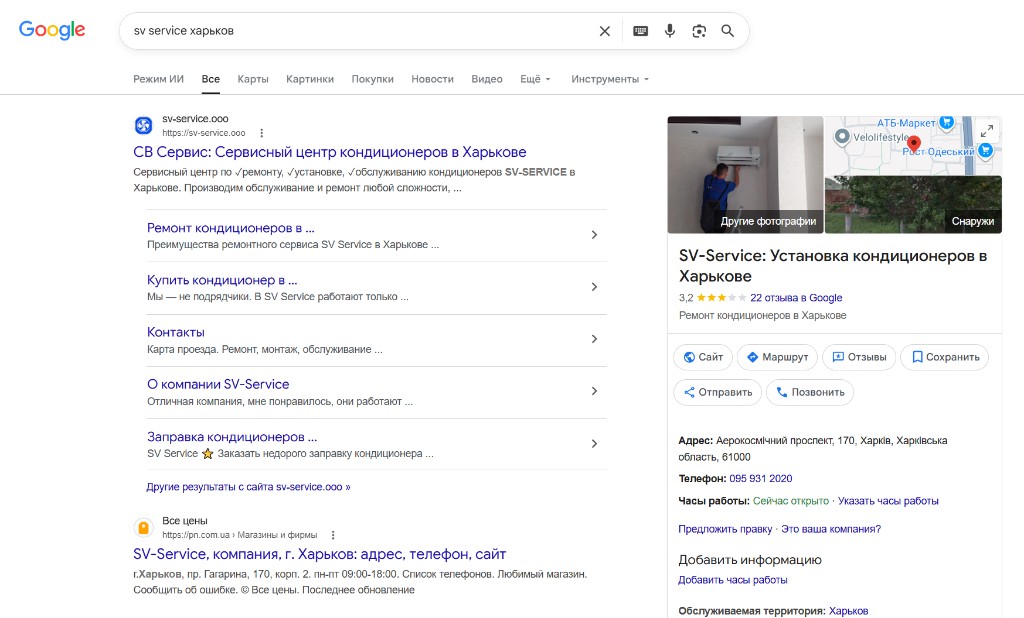This screenshot has width=1024, height=618.
Task: Expand chevron for Ремонт кондиционеров sitelink
Action: (x=594, y=235)
